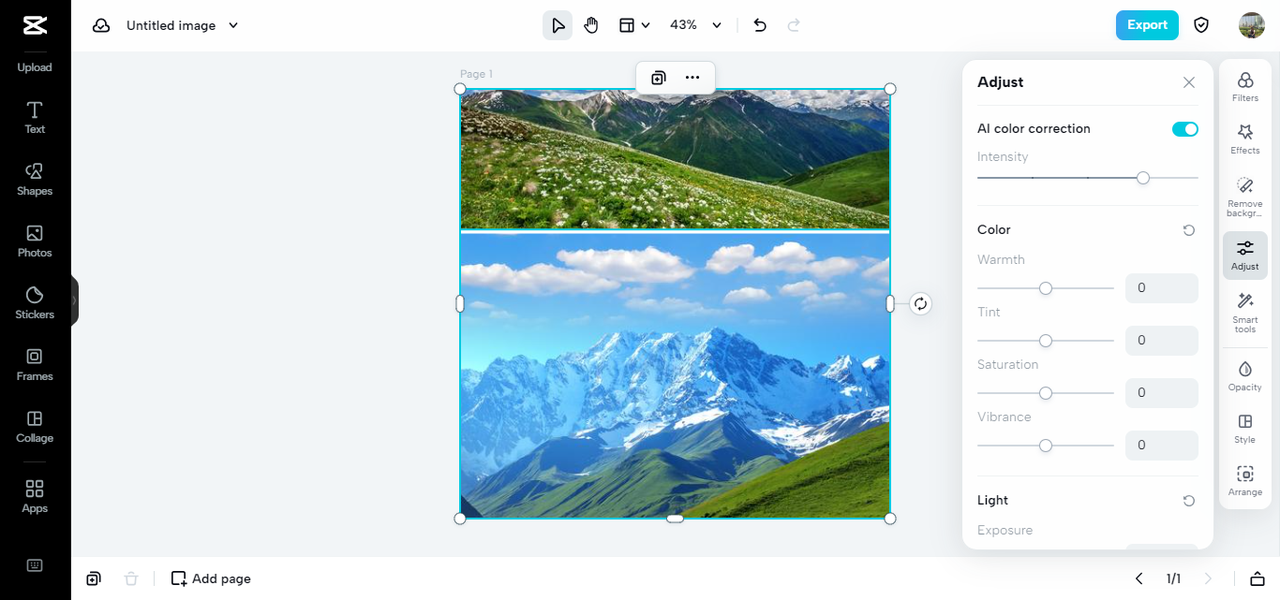Select the pointer selection tool
The height and width of the screenshot is (600, 1280).
pos(558,25)
